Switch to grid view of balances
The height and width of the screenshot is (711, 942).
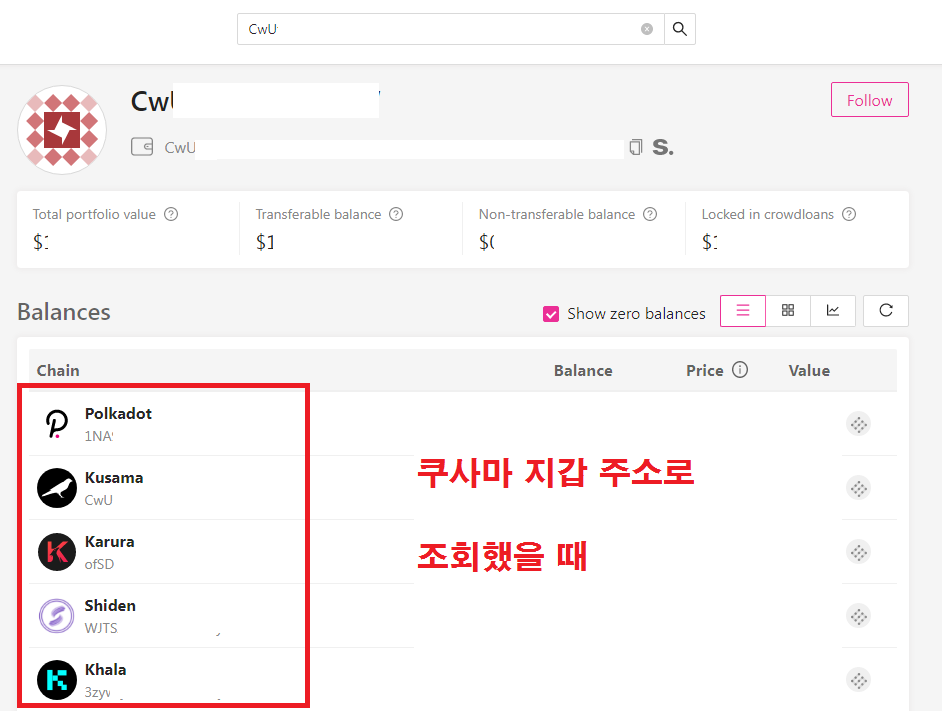pyautogui.click(x=788, y=311)
